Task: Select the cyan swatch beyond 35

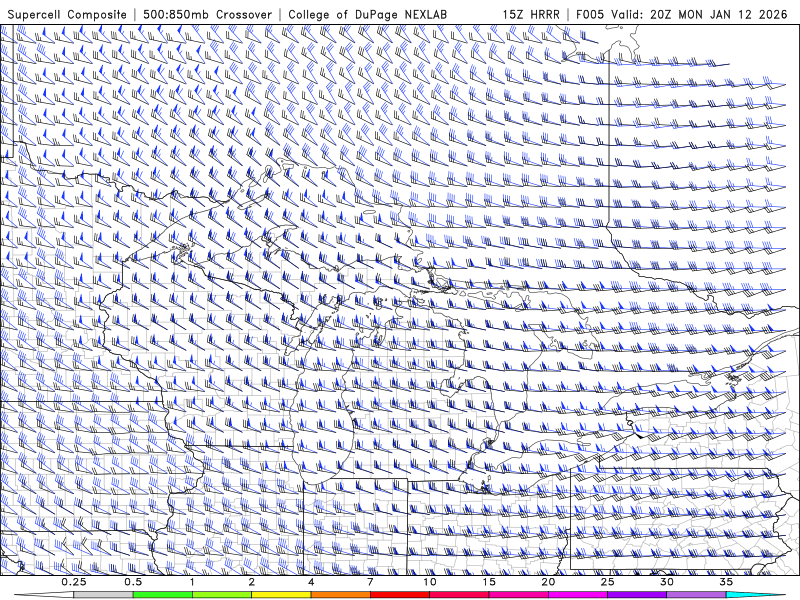Action: pyautogui.click(x=755, y=595)
